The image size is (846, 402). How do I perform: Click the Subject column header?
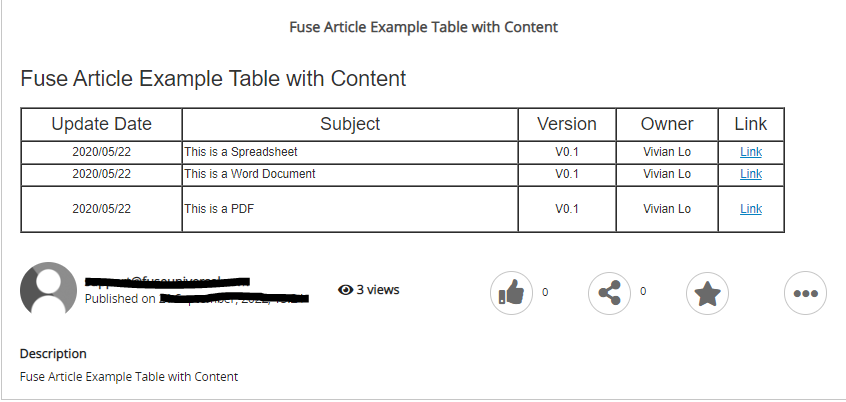coord(350,124)
